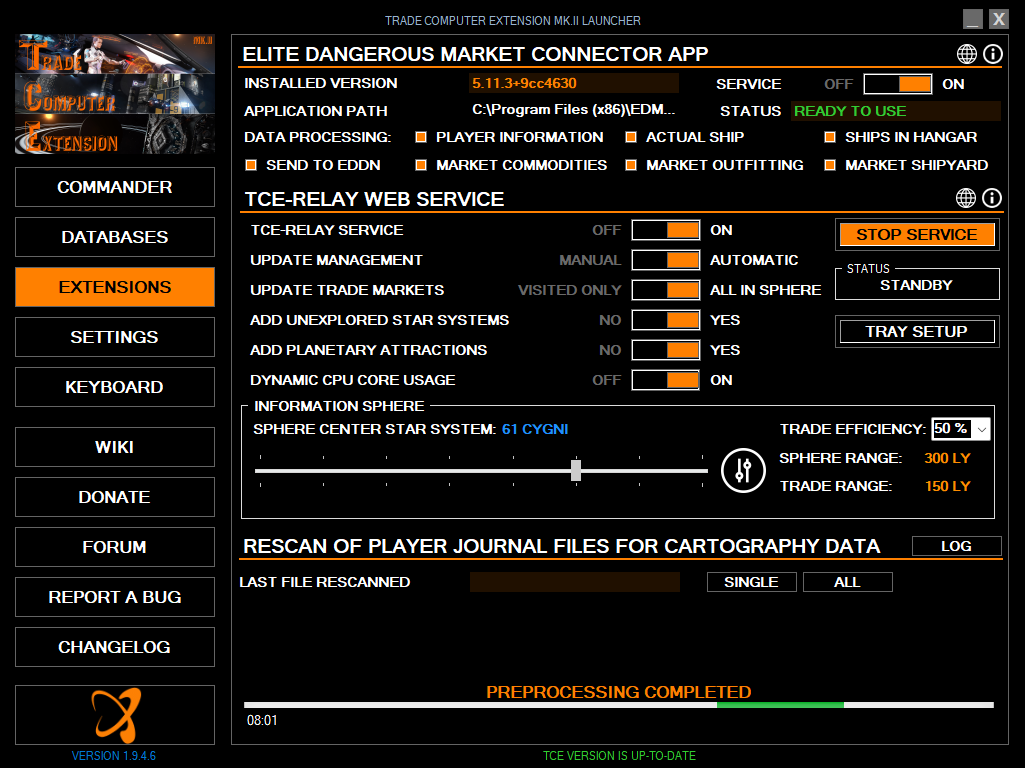Screen dimensions: 1025x768
Task: Open the information sphere adjust sliders icon
Action: (743, 471)
